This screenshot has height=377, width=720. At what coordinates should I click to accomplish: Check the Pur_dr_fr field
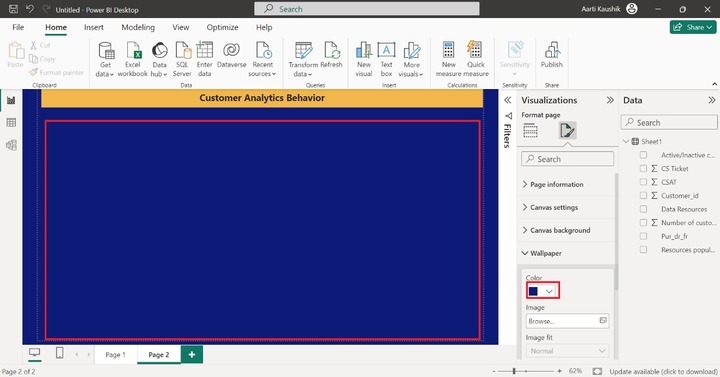coord(643,236)
